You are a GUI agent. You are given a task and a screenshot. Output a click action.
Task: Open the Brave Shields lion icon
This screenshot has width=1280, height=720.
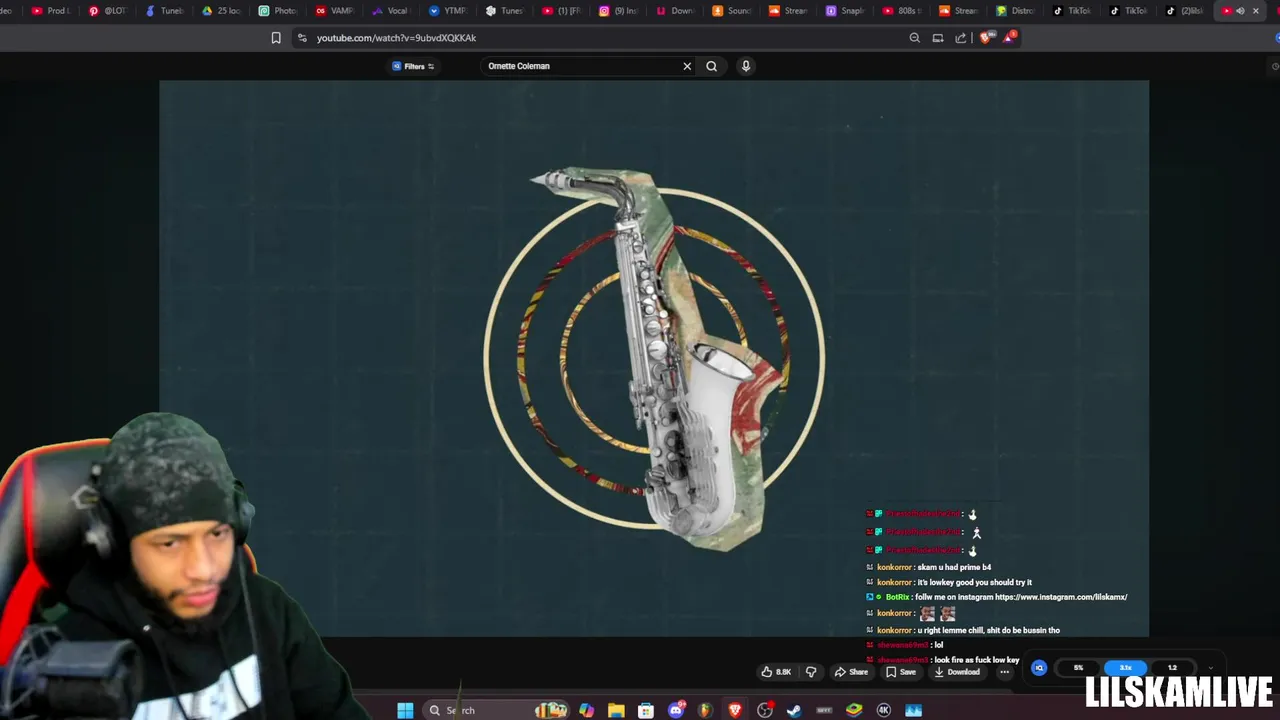pyautogui.click(x=986, y=38)
